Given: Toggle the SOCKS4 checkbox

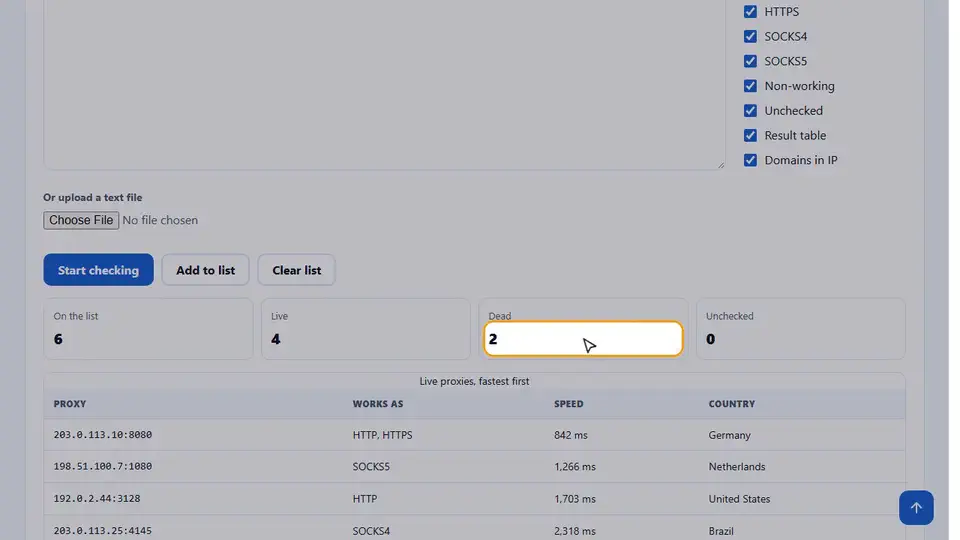Looking at the screenshot, I should pyautogui.click(x=750, y=36).
